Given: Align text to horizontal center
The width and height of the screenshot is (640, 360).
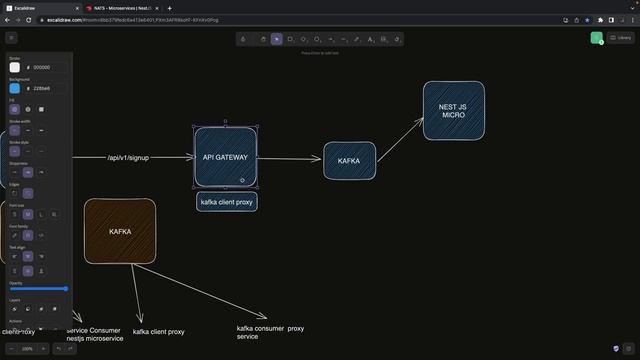Looking at the screenshot, I should pyautogui.click(x=28, y=256).
